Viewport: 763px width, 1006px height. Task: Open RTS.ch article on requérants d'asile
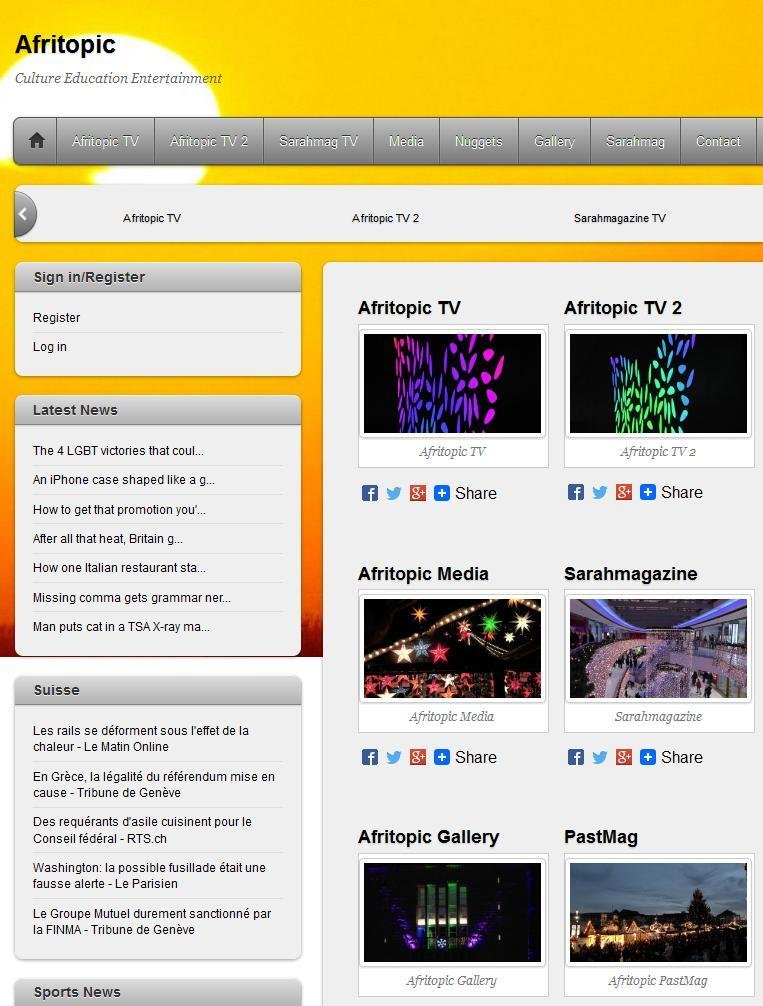pyautogui.click(x=142, y=830)
